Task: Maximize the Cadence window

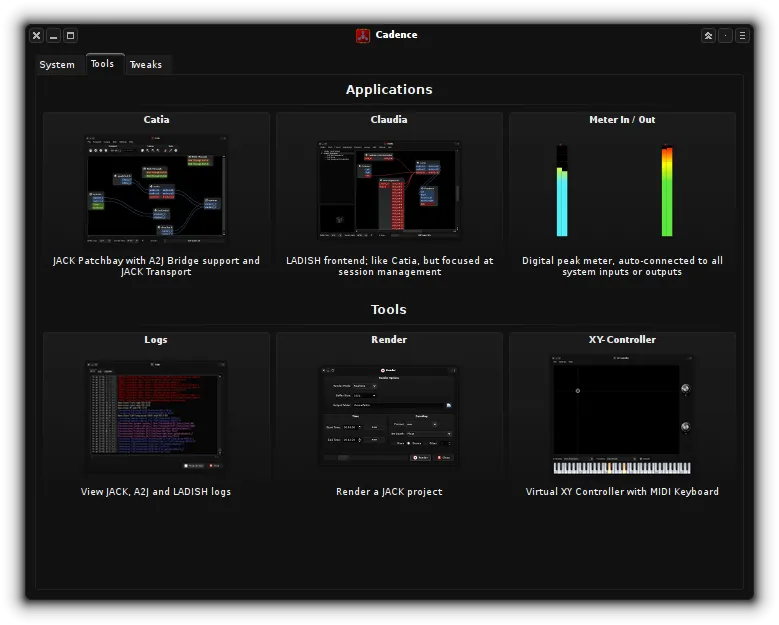Action: point(70,36)
